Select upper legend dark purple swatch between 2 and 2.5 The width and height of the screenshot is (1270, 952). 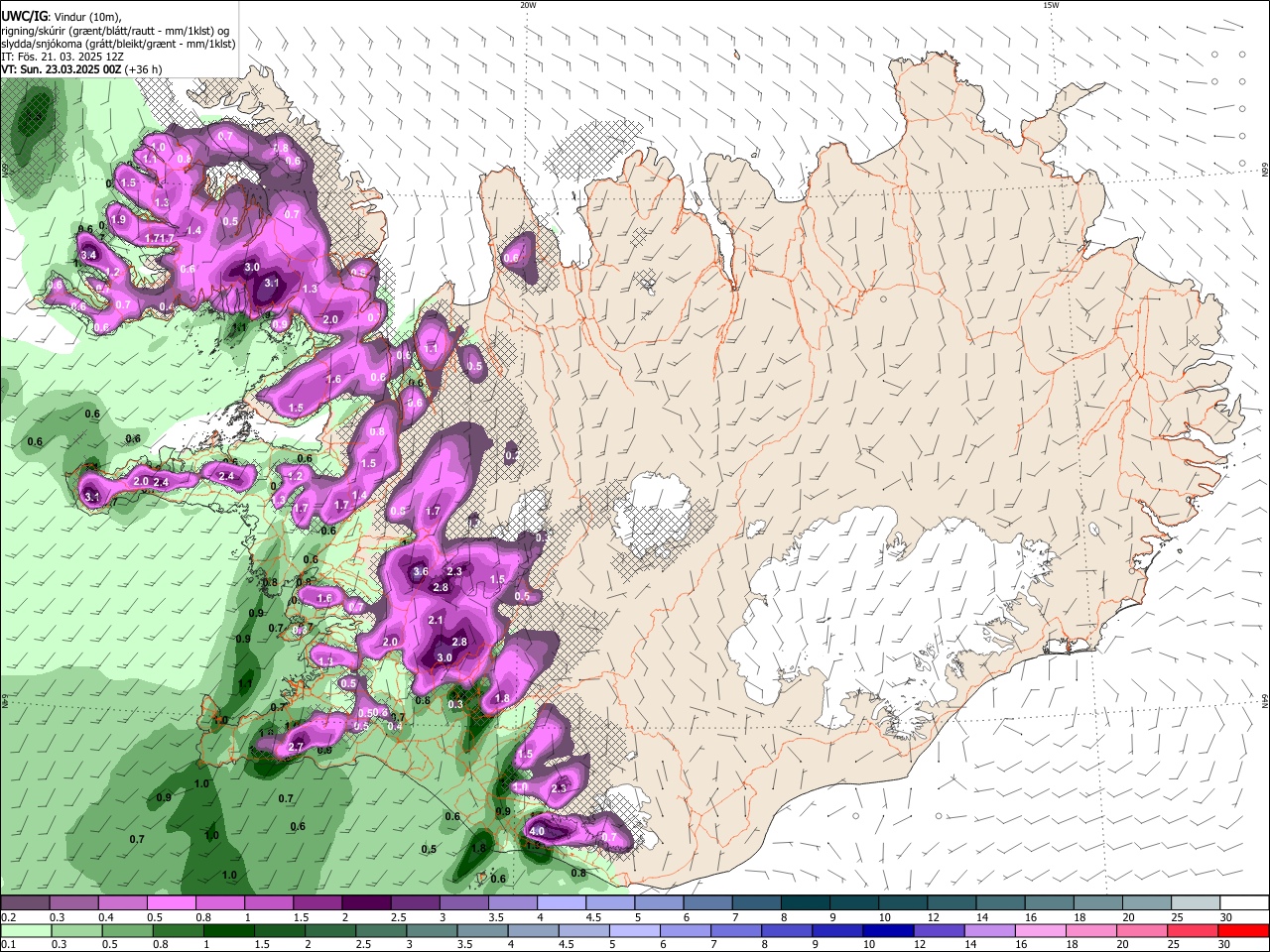click(x=365, y=903)
